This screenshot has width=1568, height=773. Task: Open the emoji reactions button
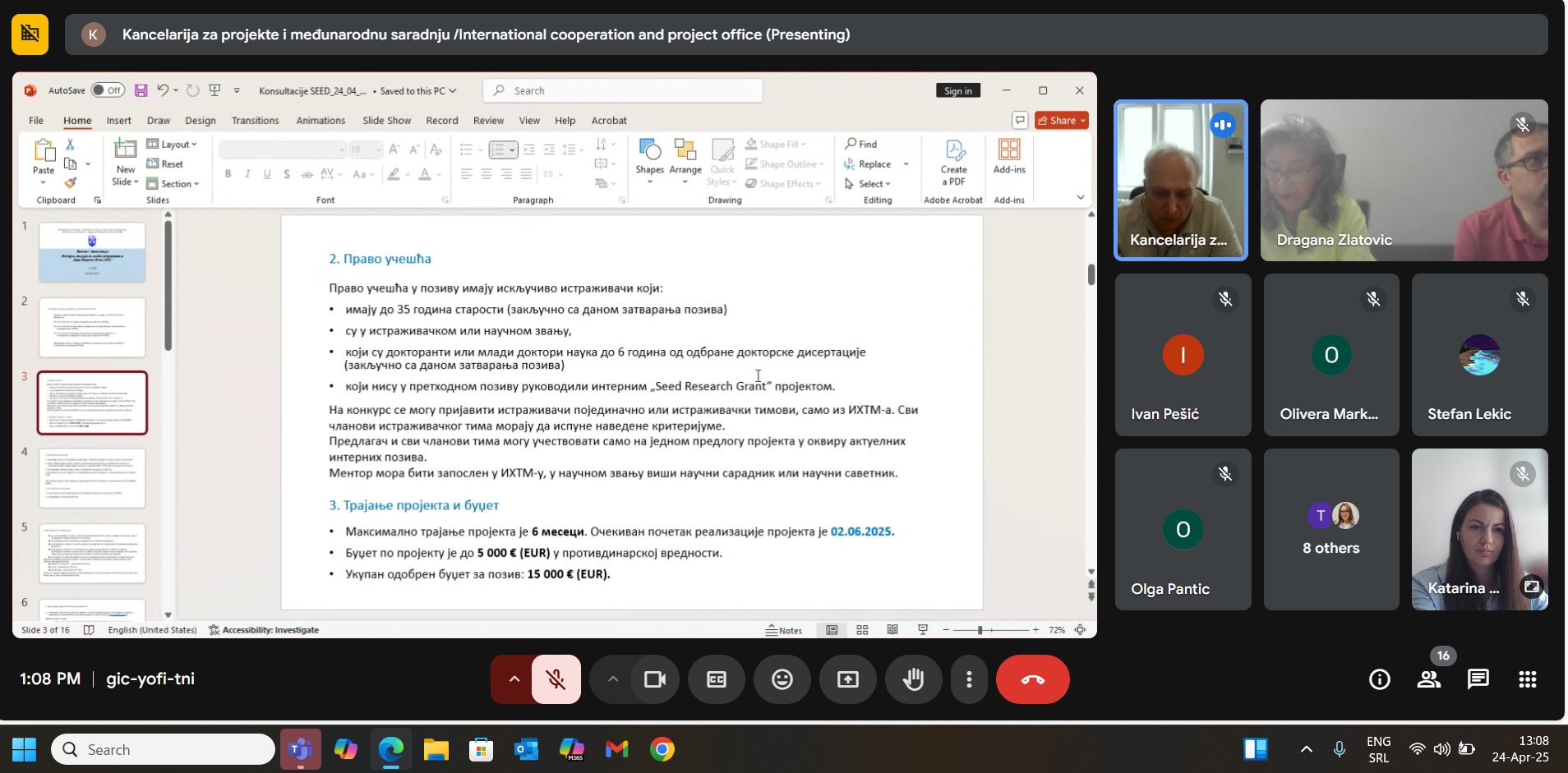(782, 679)
